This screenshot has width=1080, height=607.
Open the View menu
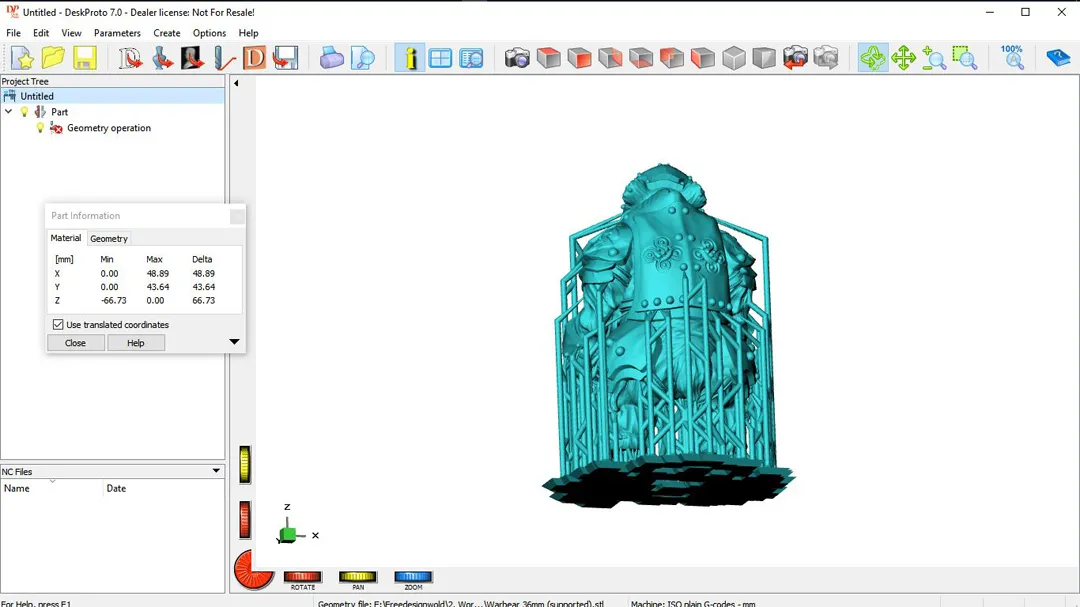(x=71, y=33)
